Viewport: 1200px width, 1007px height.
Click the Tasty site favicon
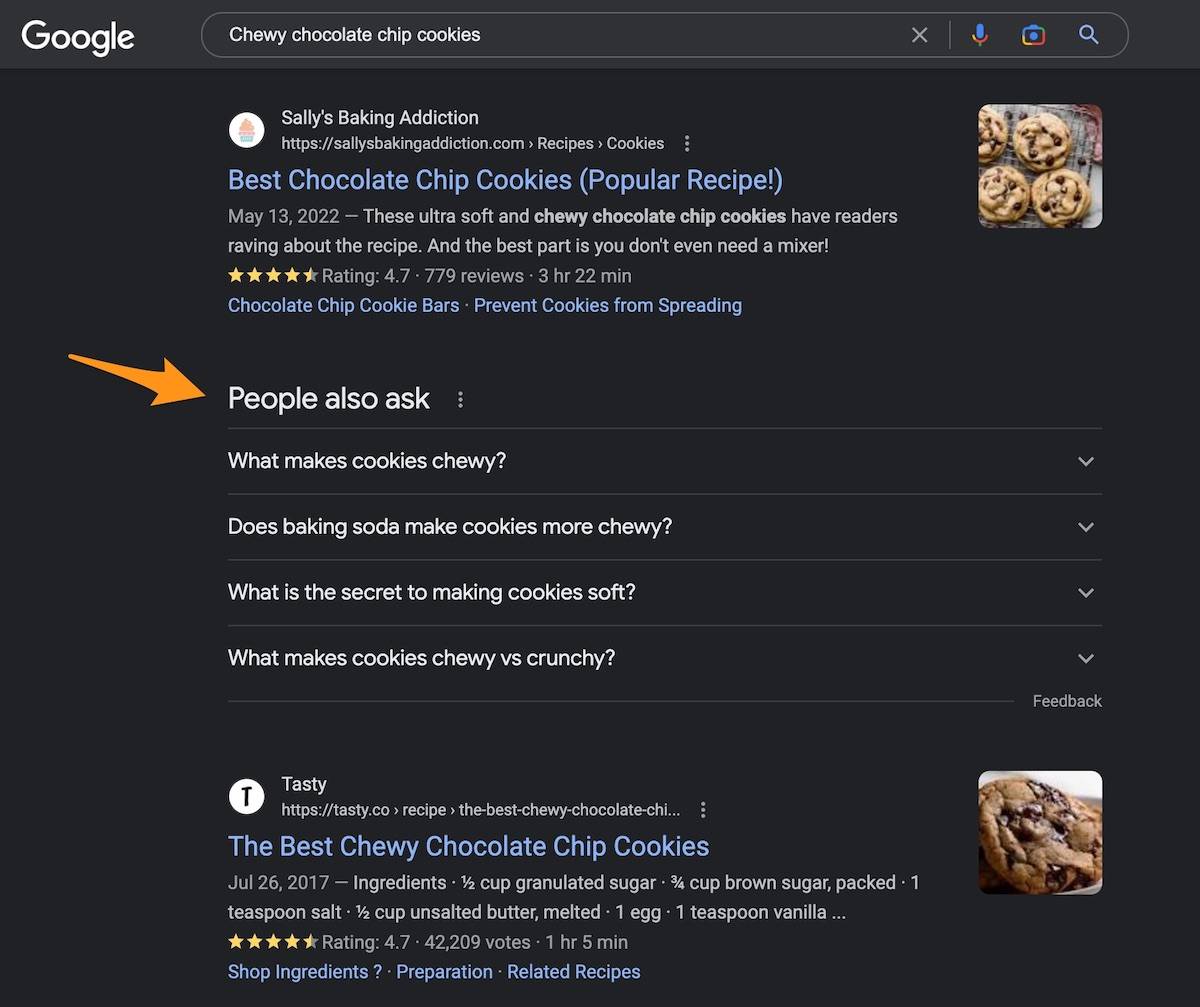tap(246, 797)
